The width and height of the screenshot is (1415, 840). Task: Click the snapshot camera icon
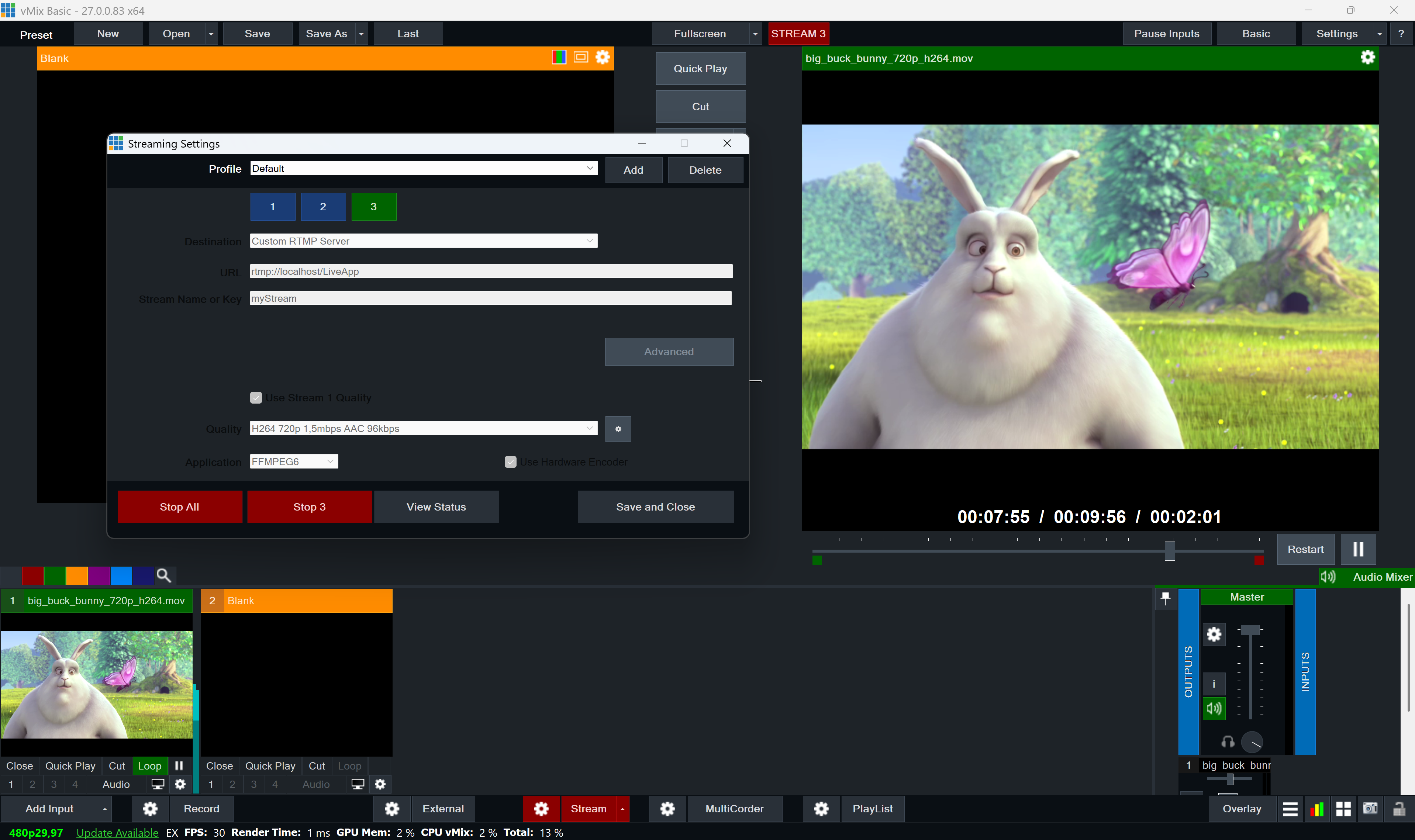point(1370,808)
